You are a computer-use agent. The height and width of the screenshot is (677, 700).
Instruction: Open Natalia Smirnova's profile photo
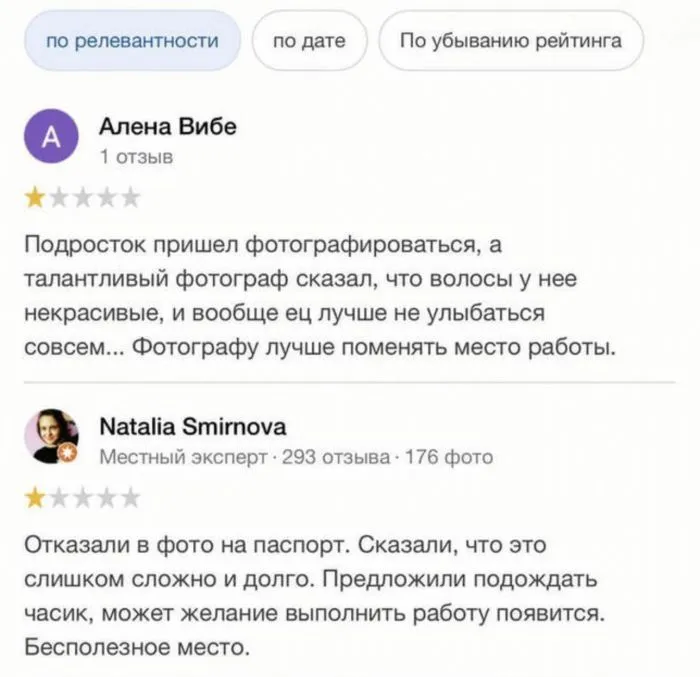pyautogui.click(x=50, y=435)
